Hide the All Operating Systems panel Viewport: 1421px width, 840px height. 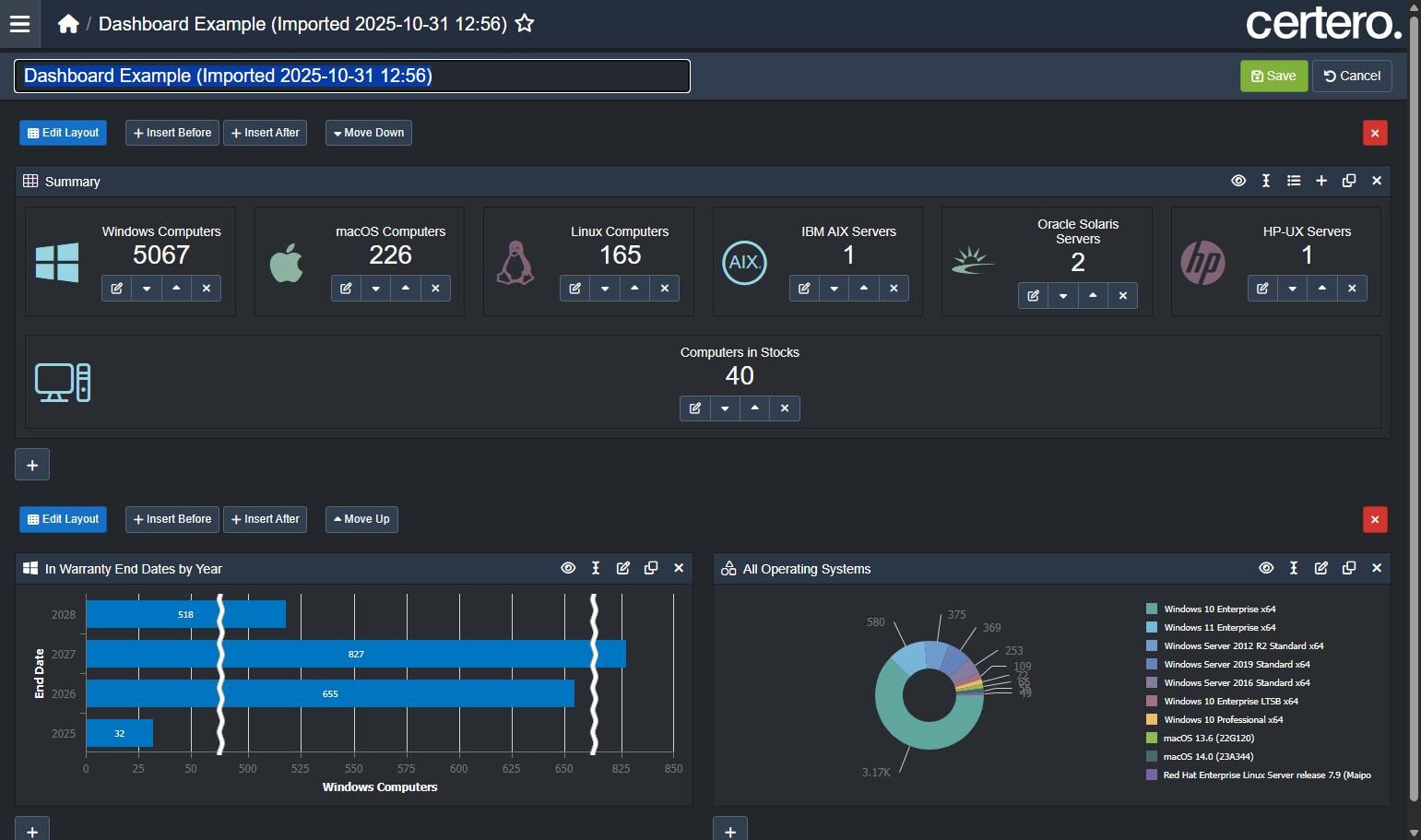[1266, 569]
